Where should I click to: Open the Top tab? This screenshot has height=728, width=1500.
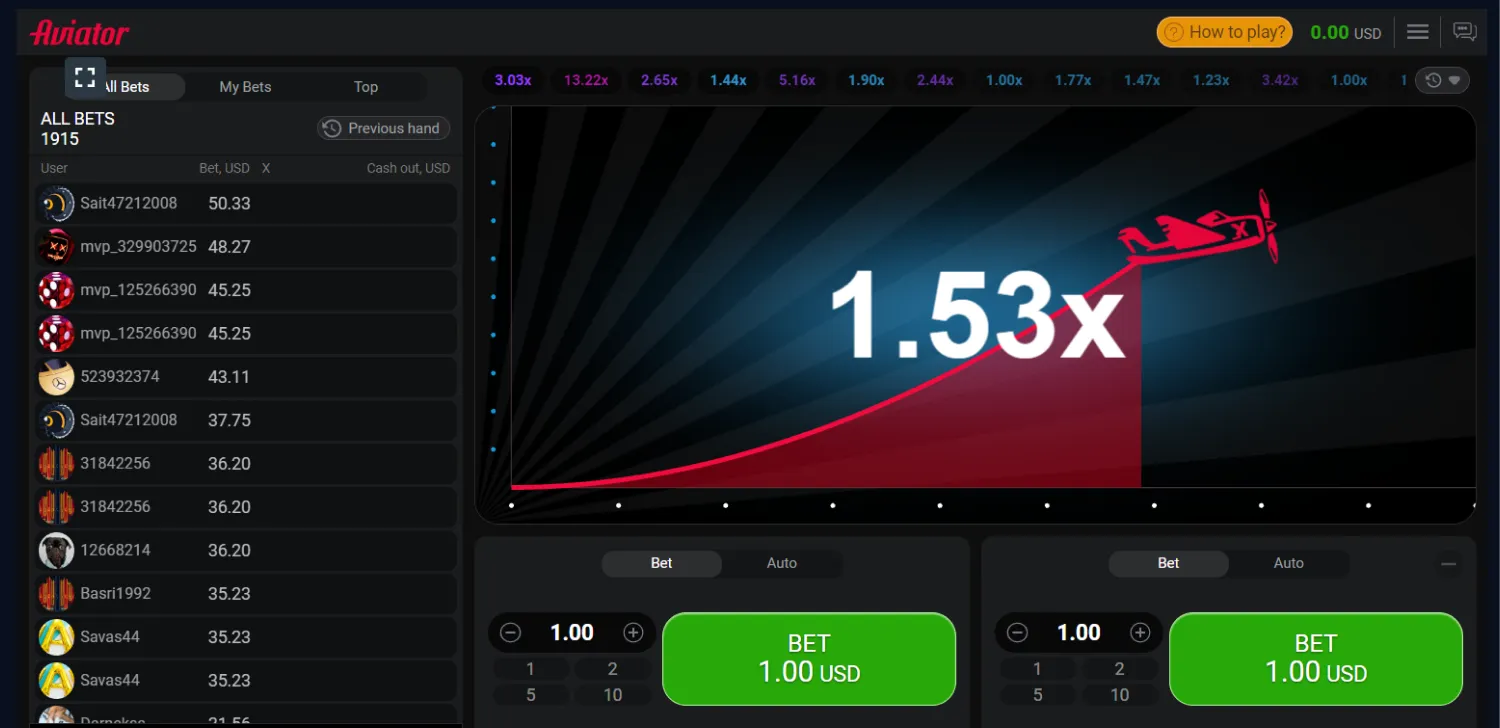click(x=366, y=87)
